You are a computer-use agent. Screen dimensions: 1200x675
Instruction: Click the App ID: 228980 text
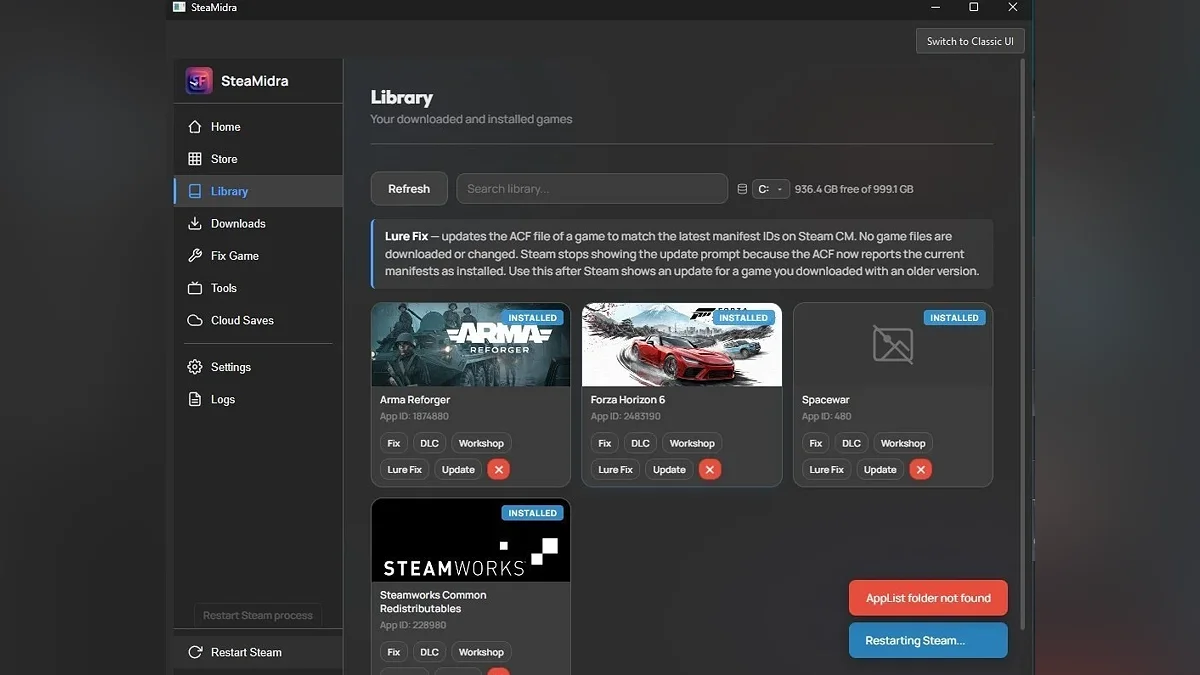click(x=411, y=625)
